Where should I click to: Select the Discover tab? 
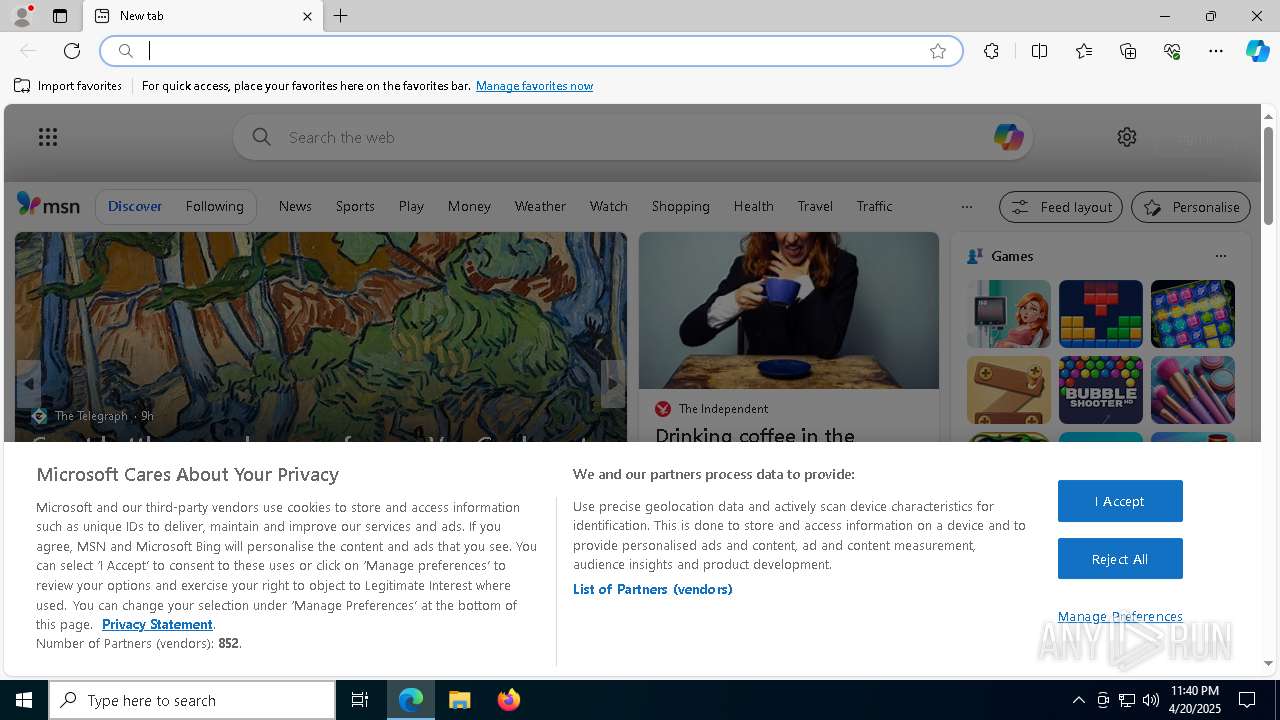click(135, 206)
